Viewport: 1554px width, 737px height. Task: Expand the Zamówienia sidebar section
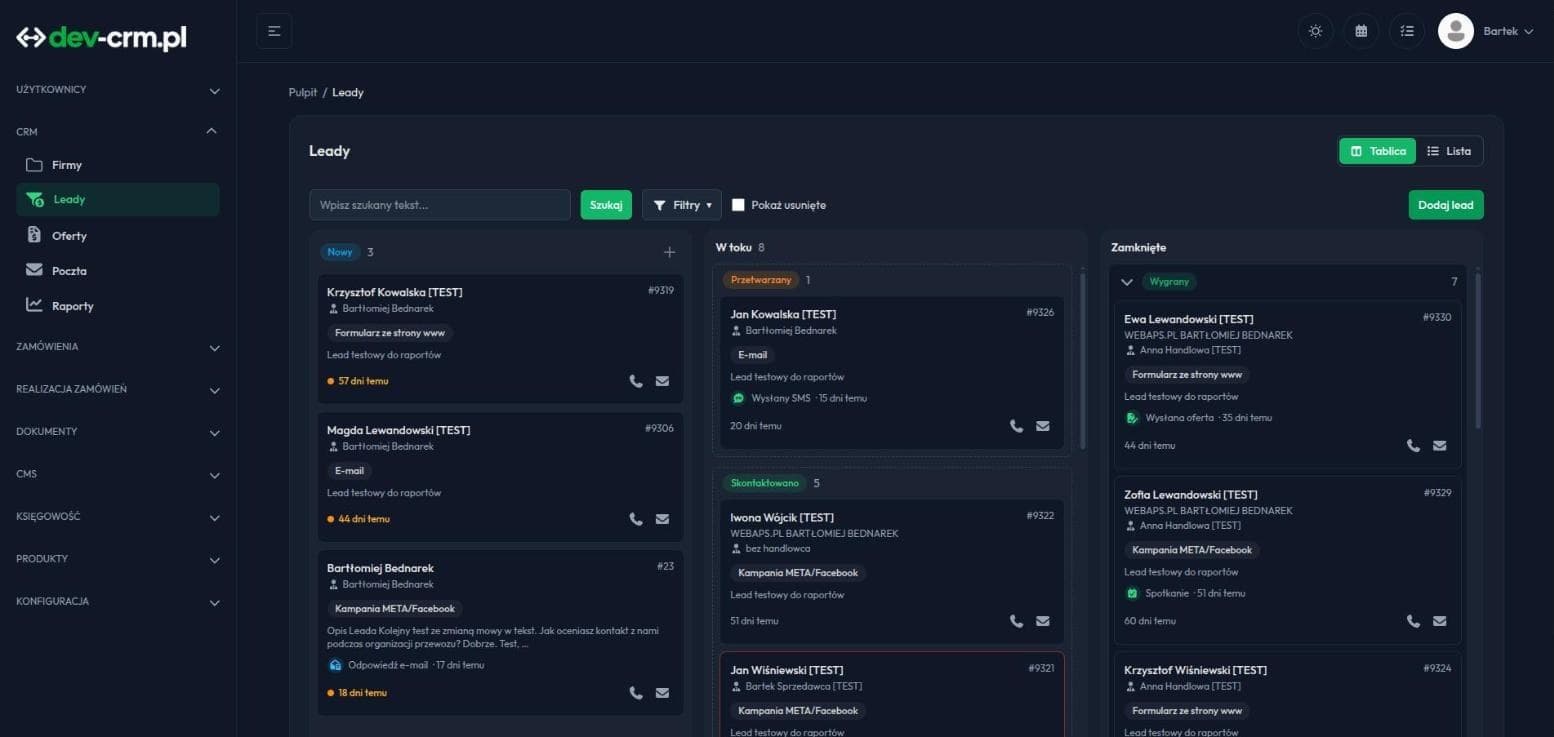(x=118, y=347)
